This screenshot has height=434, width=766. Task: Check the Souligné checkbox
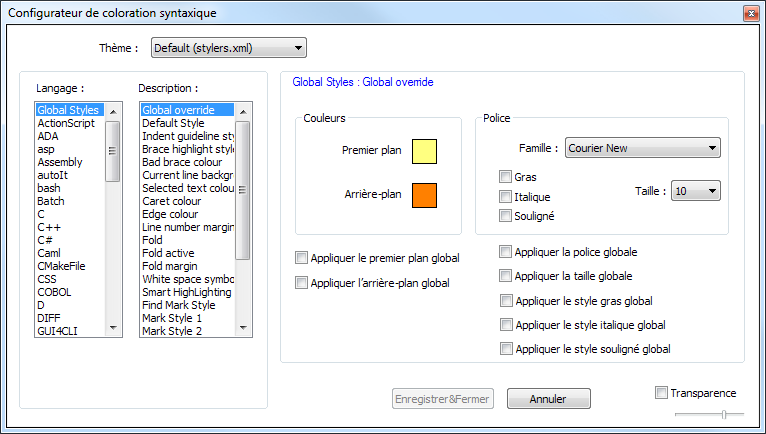[x=506, y=215]
